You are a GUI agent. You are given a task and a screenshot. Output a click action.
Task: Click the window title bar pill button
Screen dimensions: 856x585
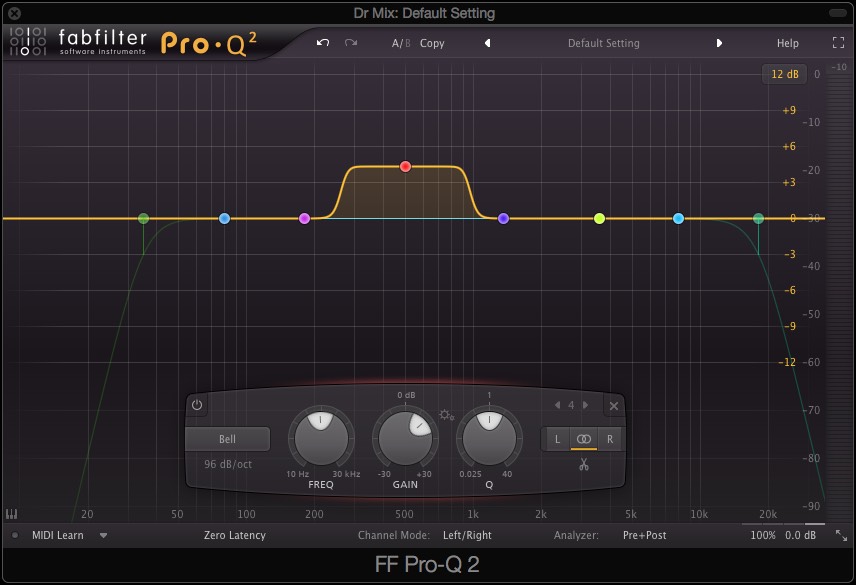click(x=838, y=13)
